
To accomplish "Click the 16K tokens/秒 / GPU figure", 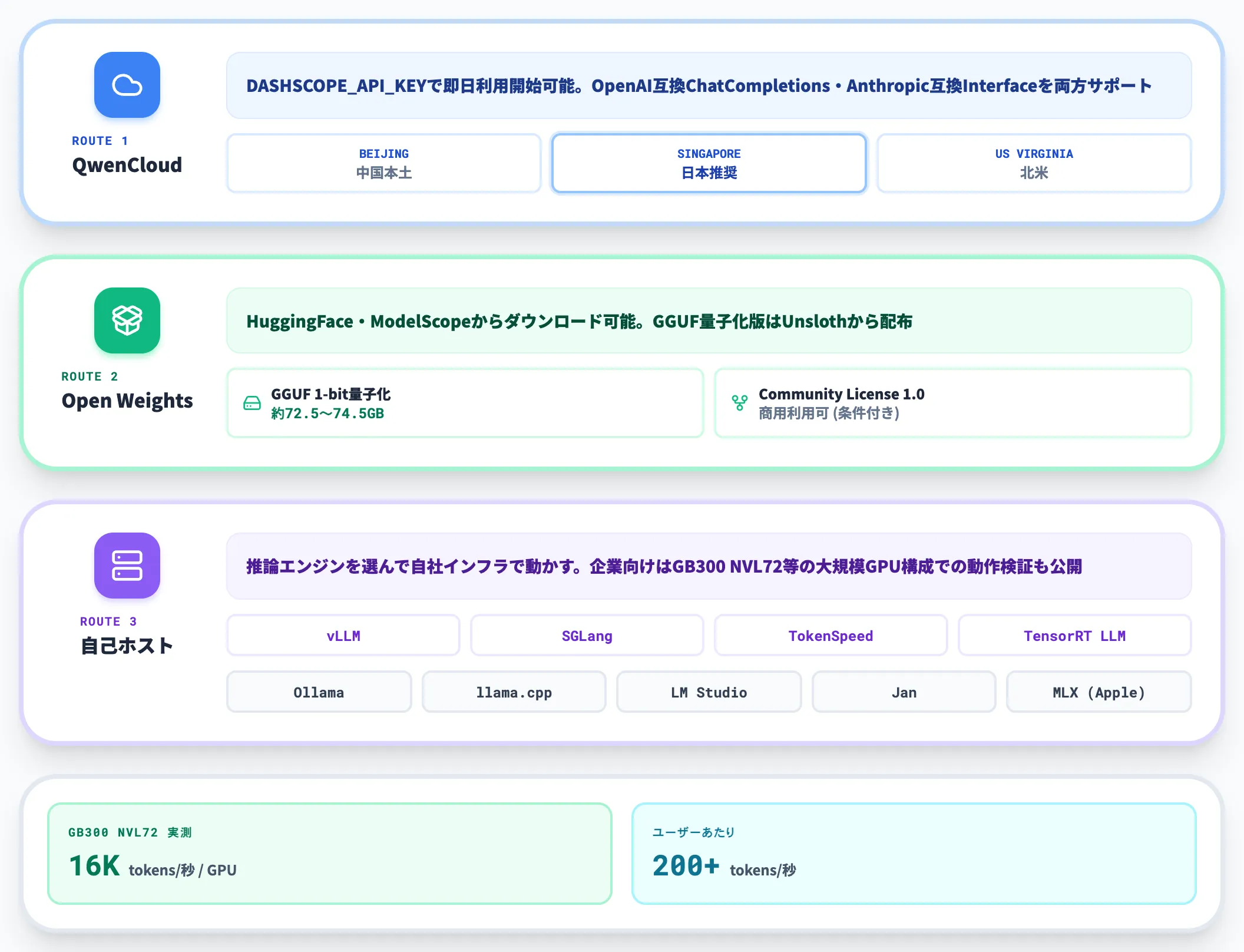I will [153, 866].
